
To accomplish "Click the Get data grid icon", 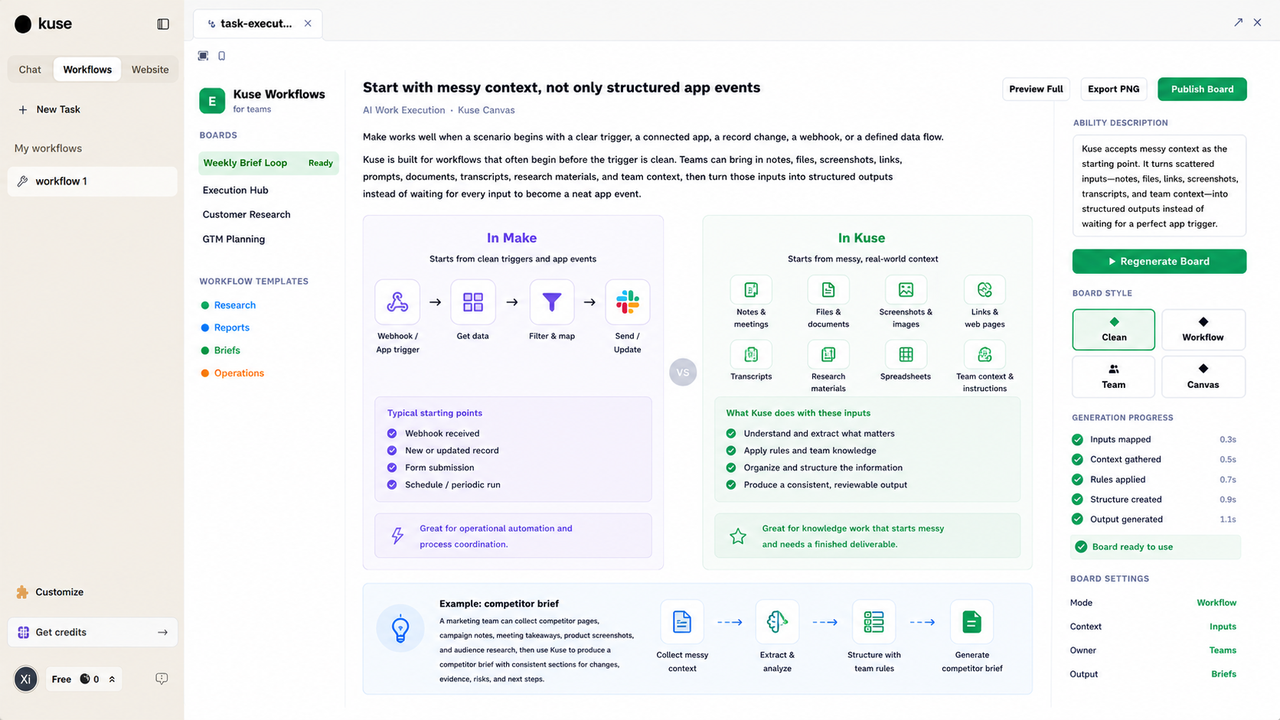I will pos(473,302).
